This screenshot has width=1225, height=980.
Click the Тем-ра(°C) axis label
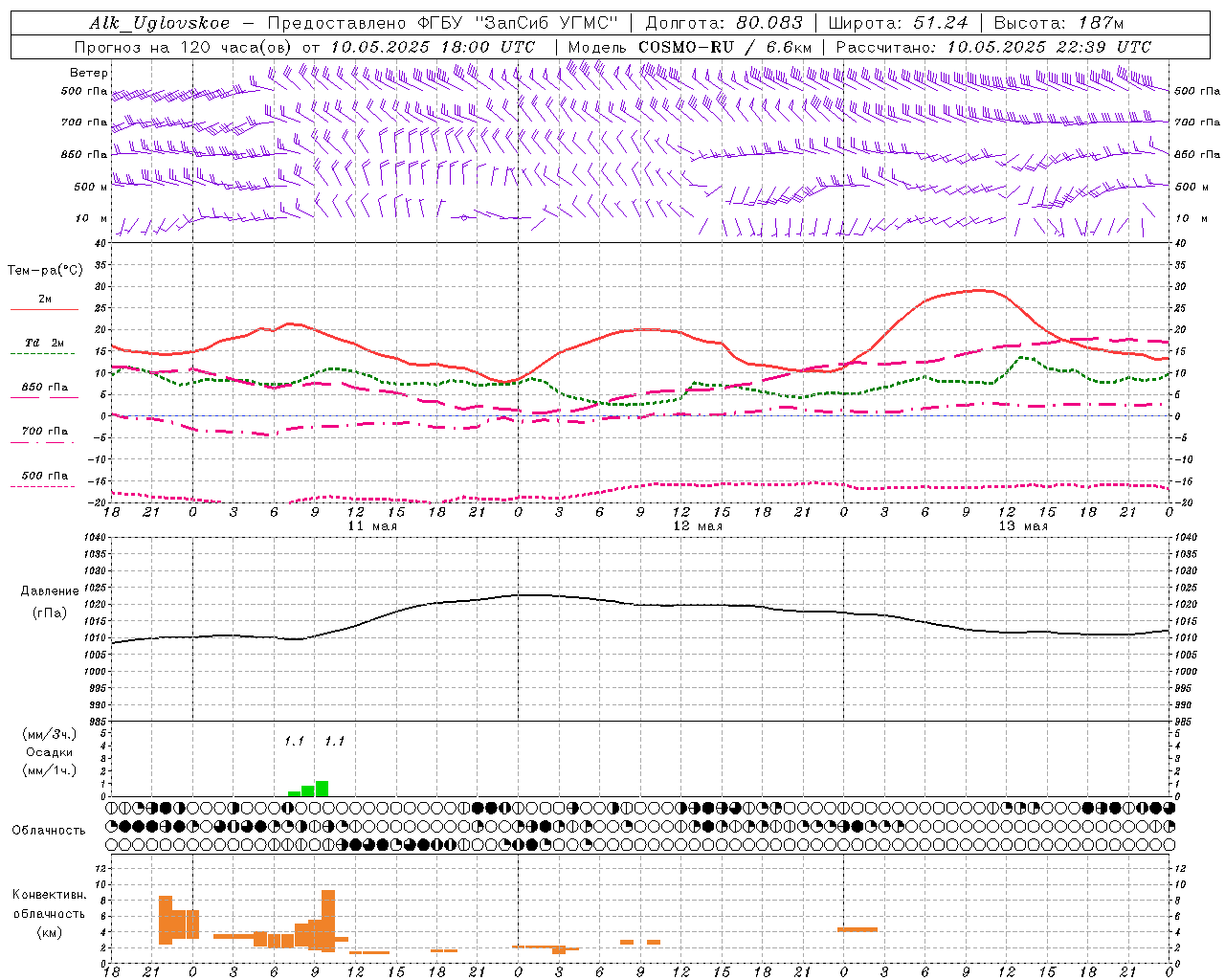[45, 271]
